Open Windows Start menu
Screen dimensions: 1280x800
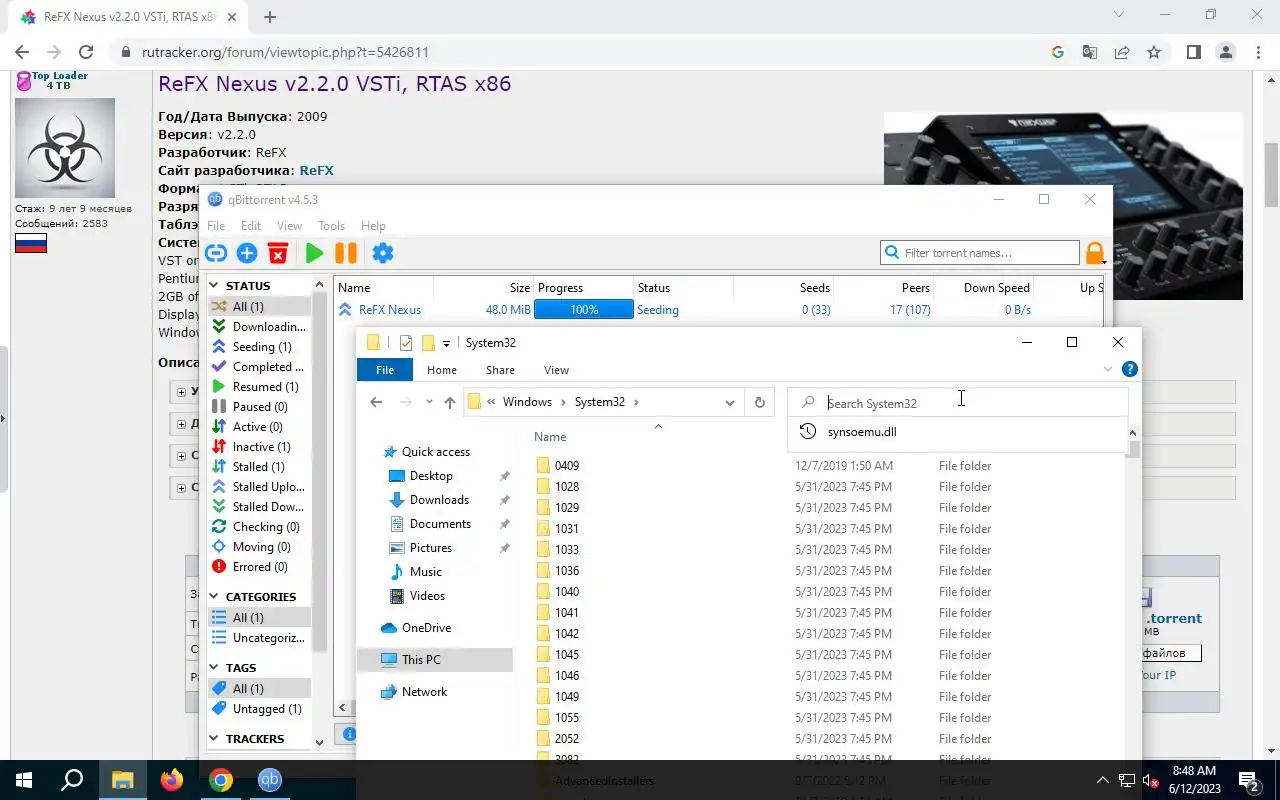[x=23, y=780]
